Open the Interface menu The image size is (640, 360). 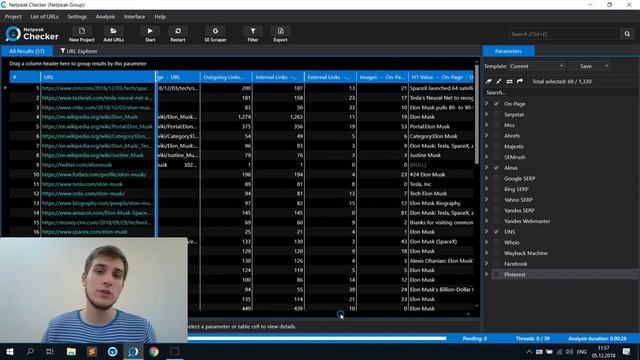134,17
